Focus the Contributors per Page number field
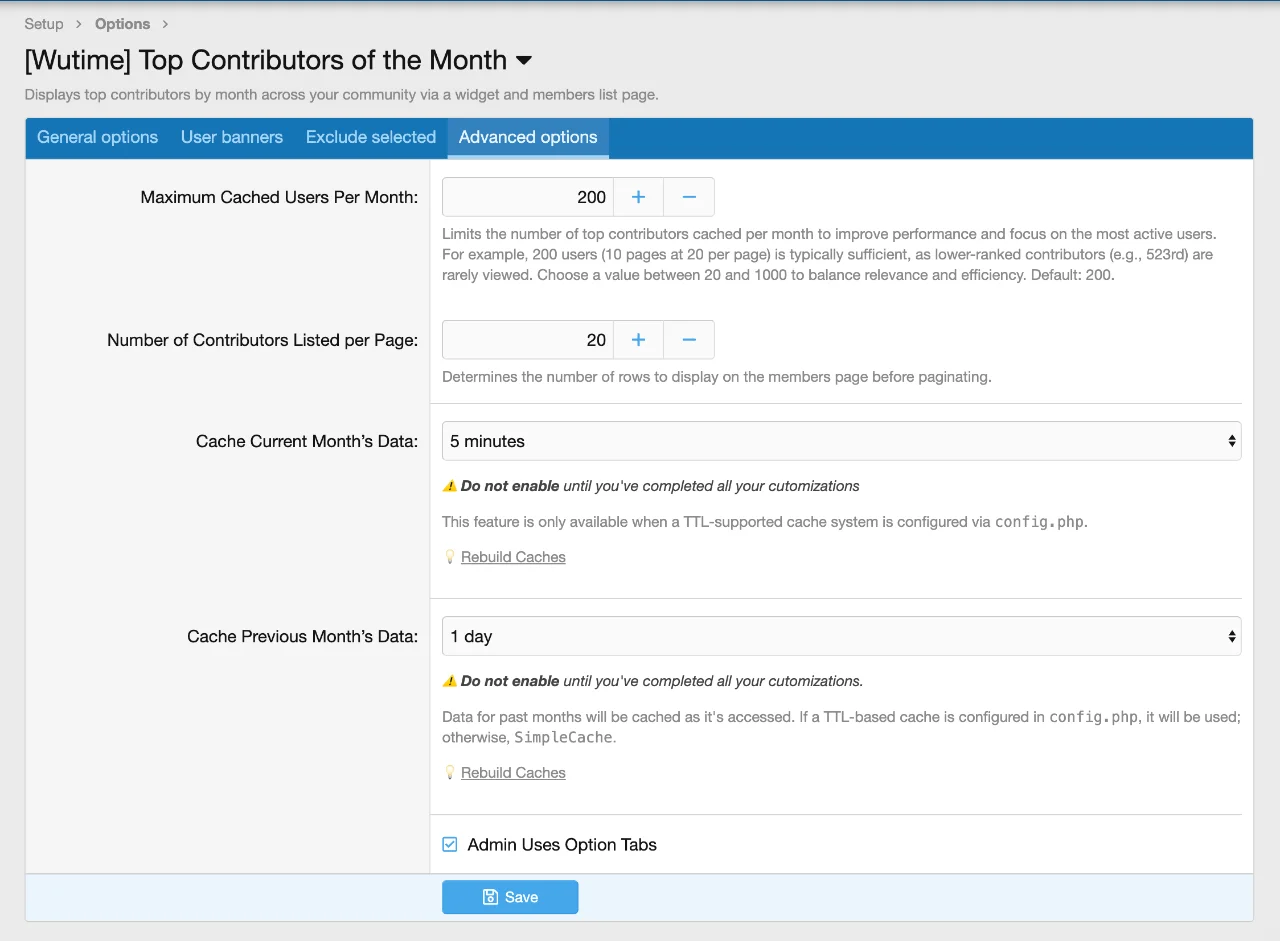1280x941 pixels. click(x=527, y=340)
